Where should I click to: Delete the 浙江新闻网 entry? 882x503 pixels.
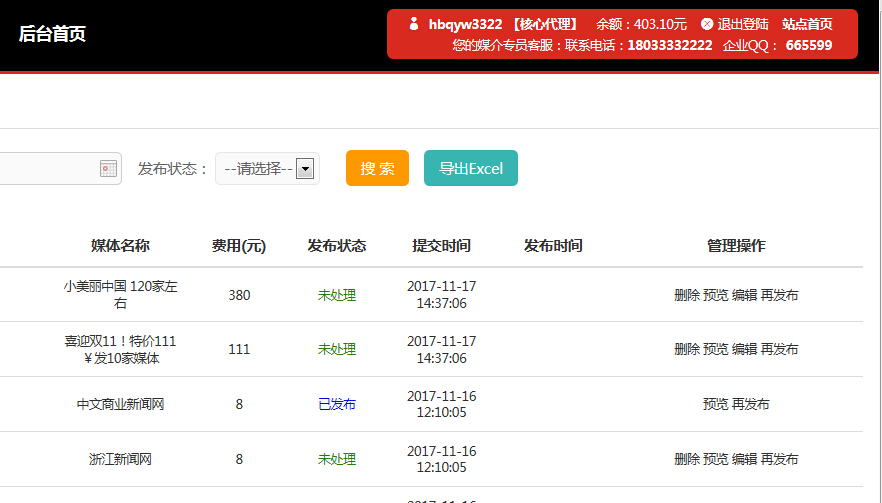pos(687,459)
